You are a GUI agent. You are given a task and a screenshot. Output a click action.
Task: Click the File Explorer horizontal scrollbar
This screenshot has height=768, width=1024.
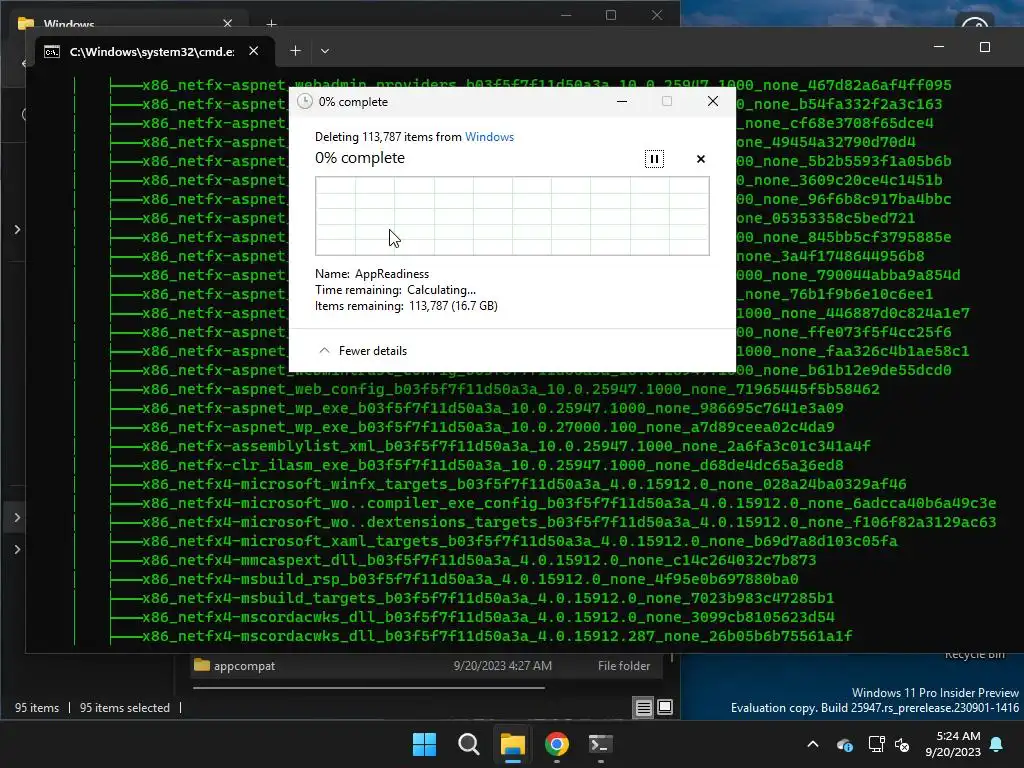[x=369, y=688]
